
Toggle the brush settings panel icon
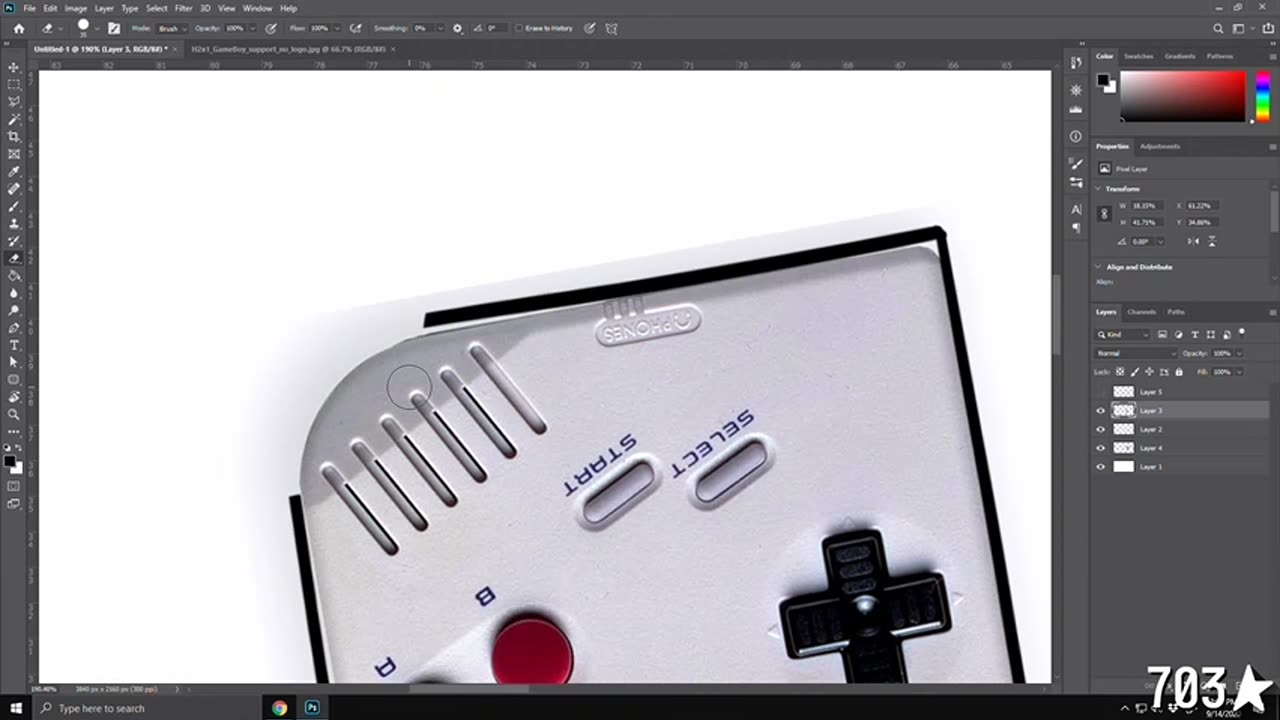(114, 28)
